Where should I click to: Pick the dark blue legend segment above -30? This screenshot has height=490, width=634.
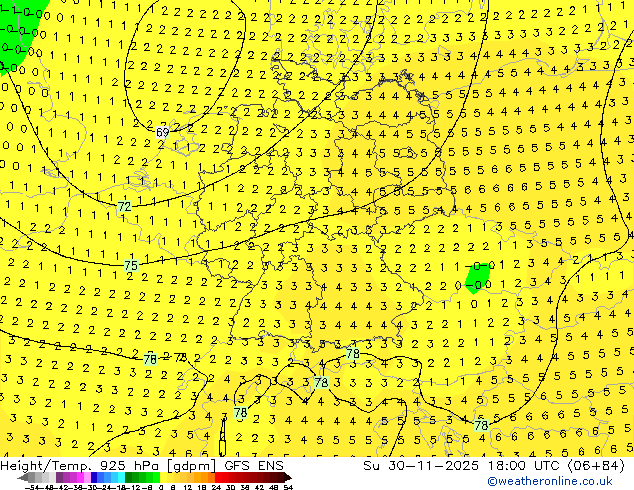[94, 477]
